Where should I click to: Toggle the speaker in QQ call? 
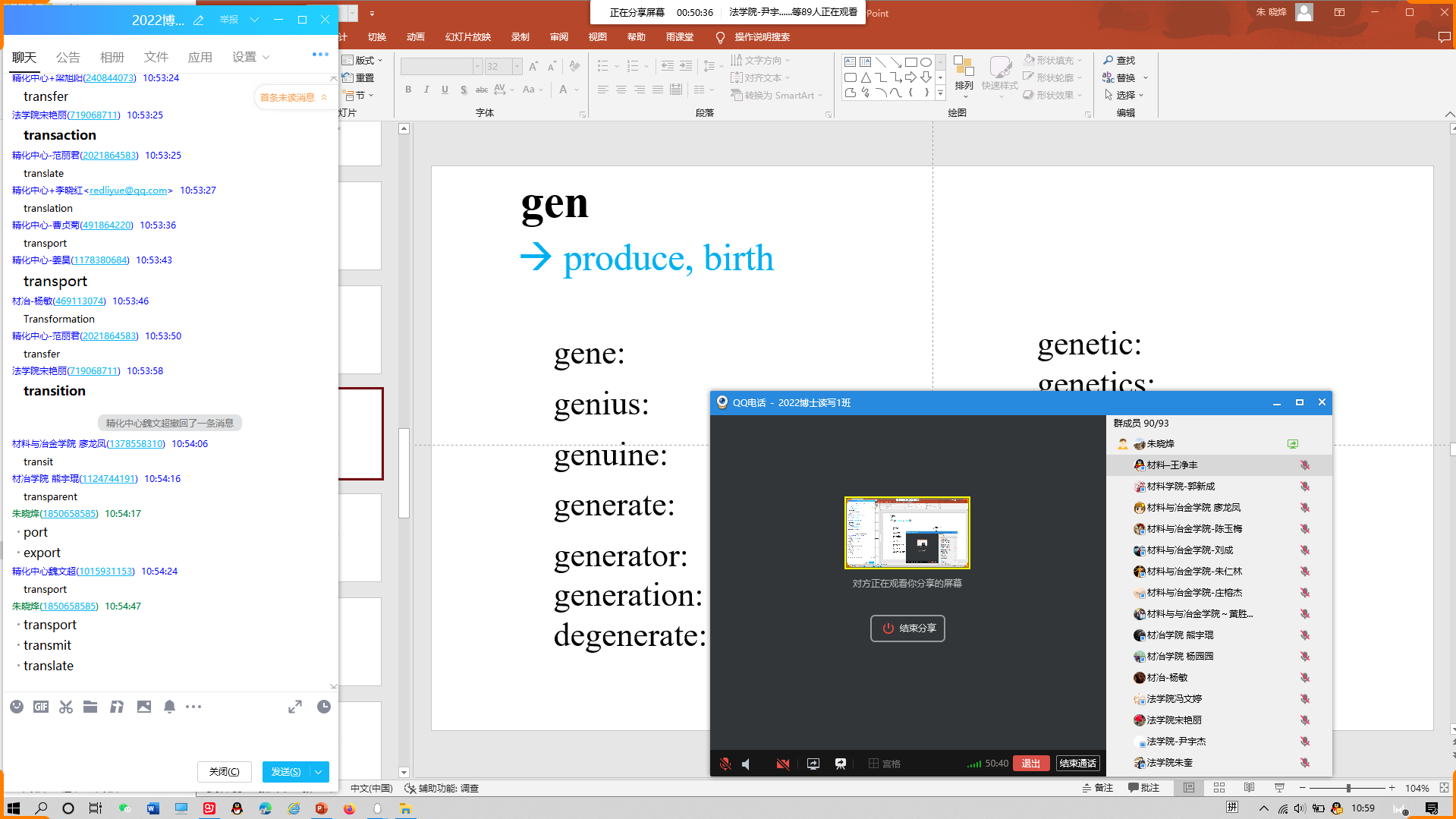tap(747, 764)
